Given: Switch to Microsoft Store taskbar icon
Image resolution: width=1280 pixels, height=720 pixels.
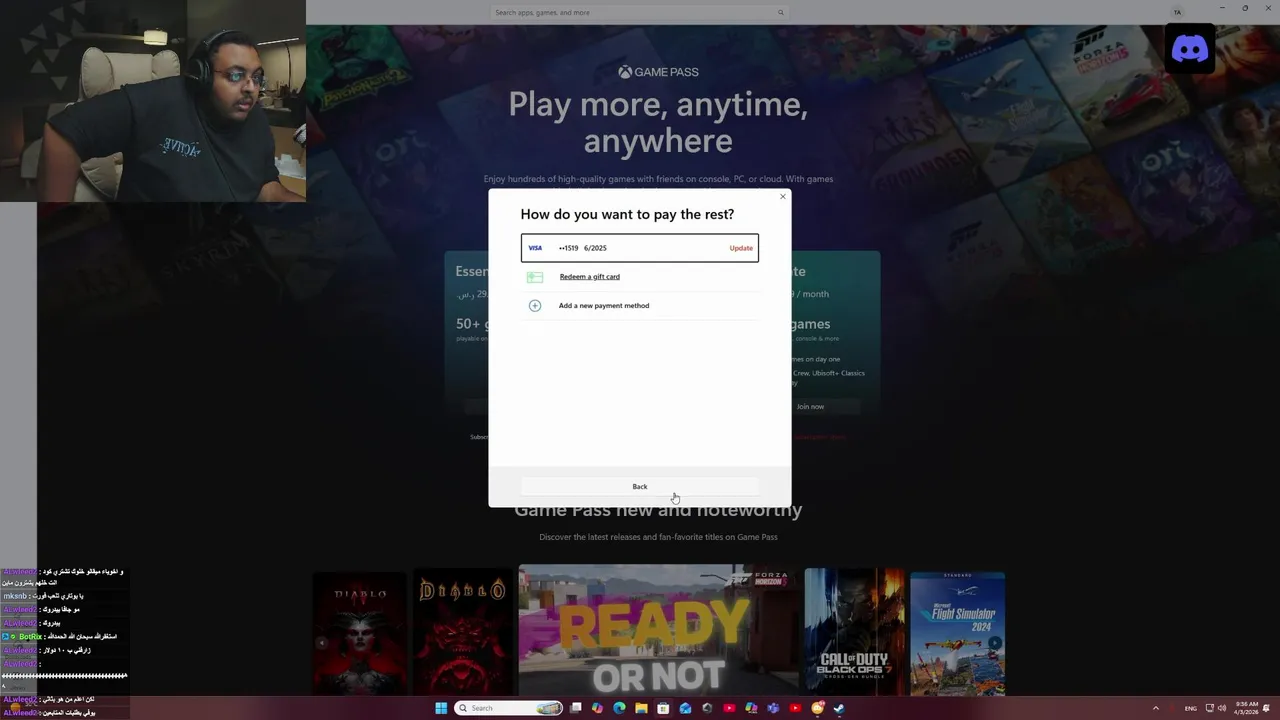Looking at the screenshot, I should pyautogui.click(x=663, y=708).
